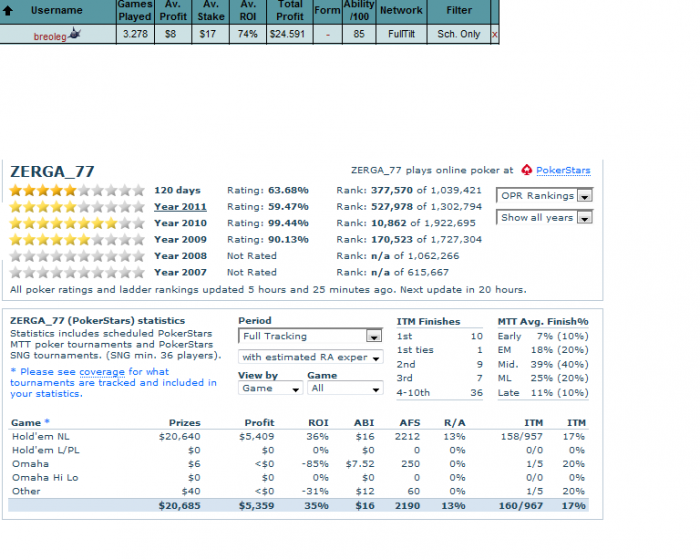Click the Year 2009 star rating row
Image resolution: width=700 pixels, height=560 pixels.
[77, 239]
